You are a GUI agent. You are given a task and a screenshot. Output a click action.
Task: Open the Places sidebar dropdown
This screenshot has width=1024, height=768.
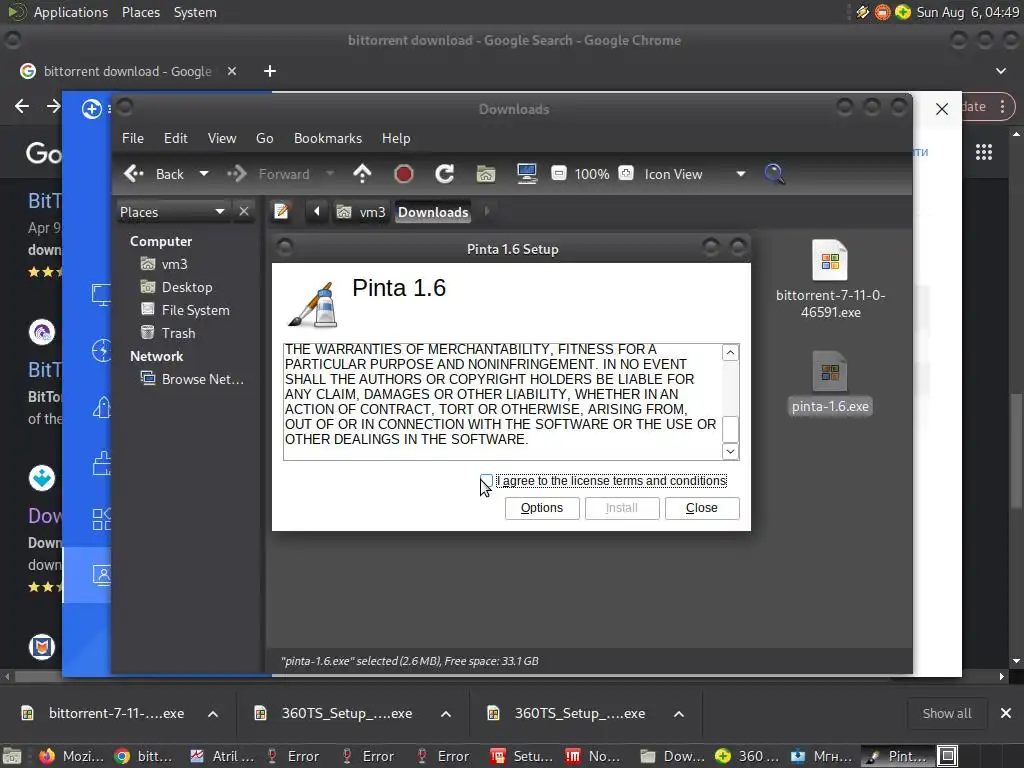click(x=172, y=212)
